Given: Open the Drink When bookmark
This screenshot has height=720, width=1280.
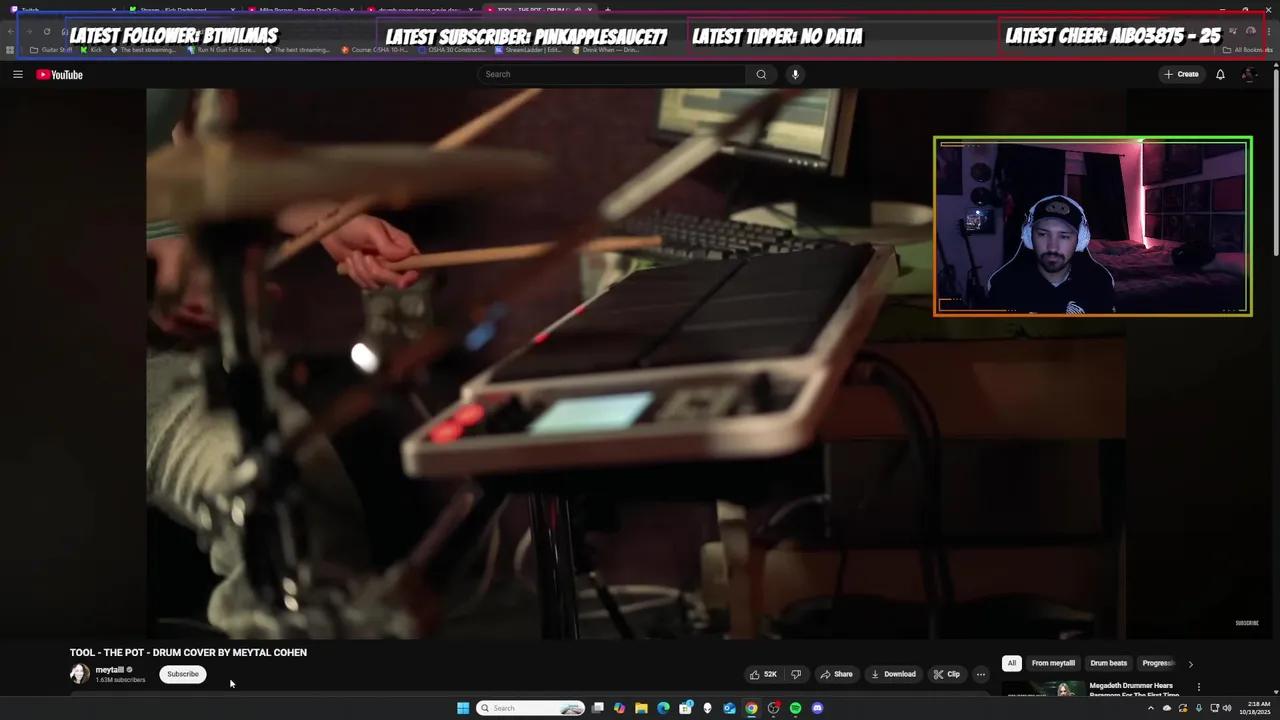Looking at the screenshot, I should (608, 50).
